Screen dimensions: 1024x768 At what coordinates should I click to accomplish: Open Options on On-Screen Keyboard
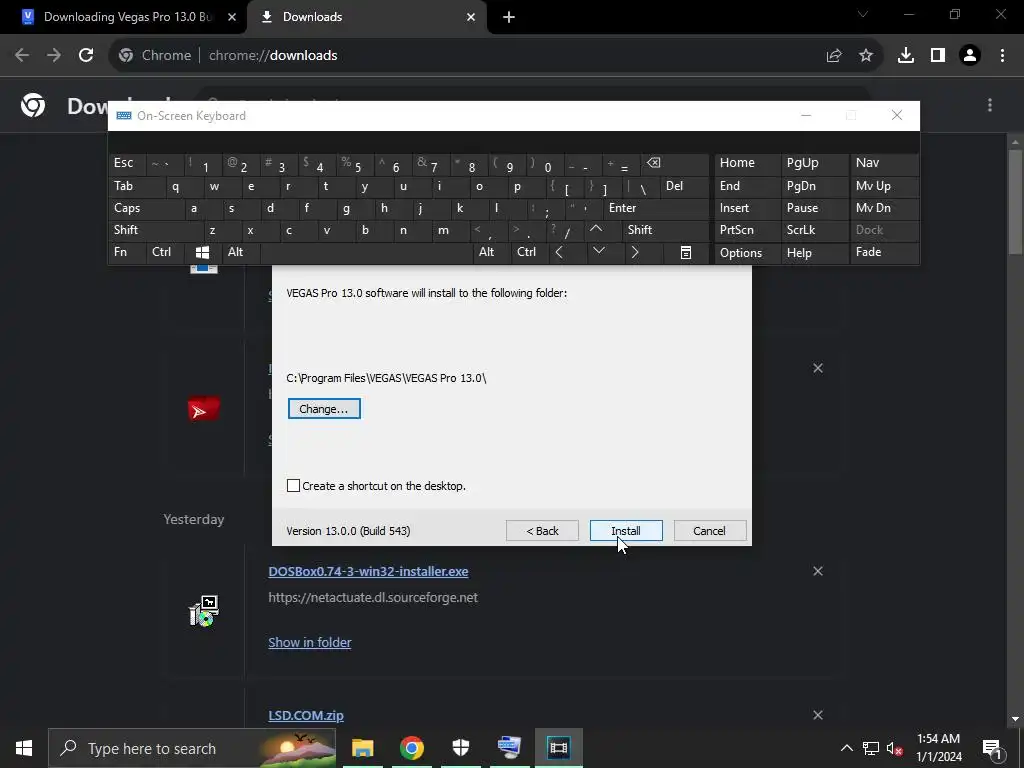747,252
